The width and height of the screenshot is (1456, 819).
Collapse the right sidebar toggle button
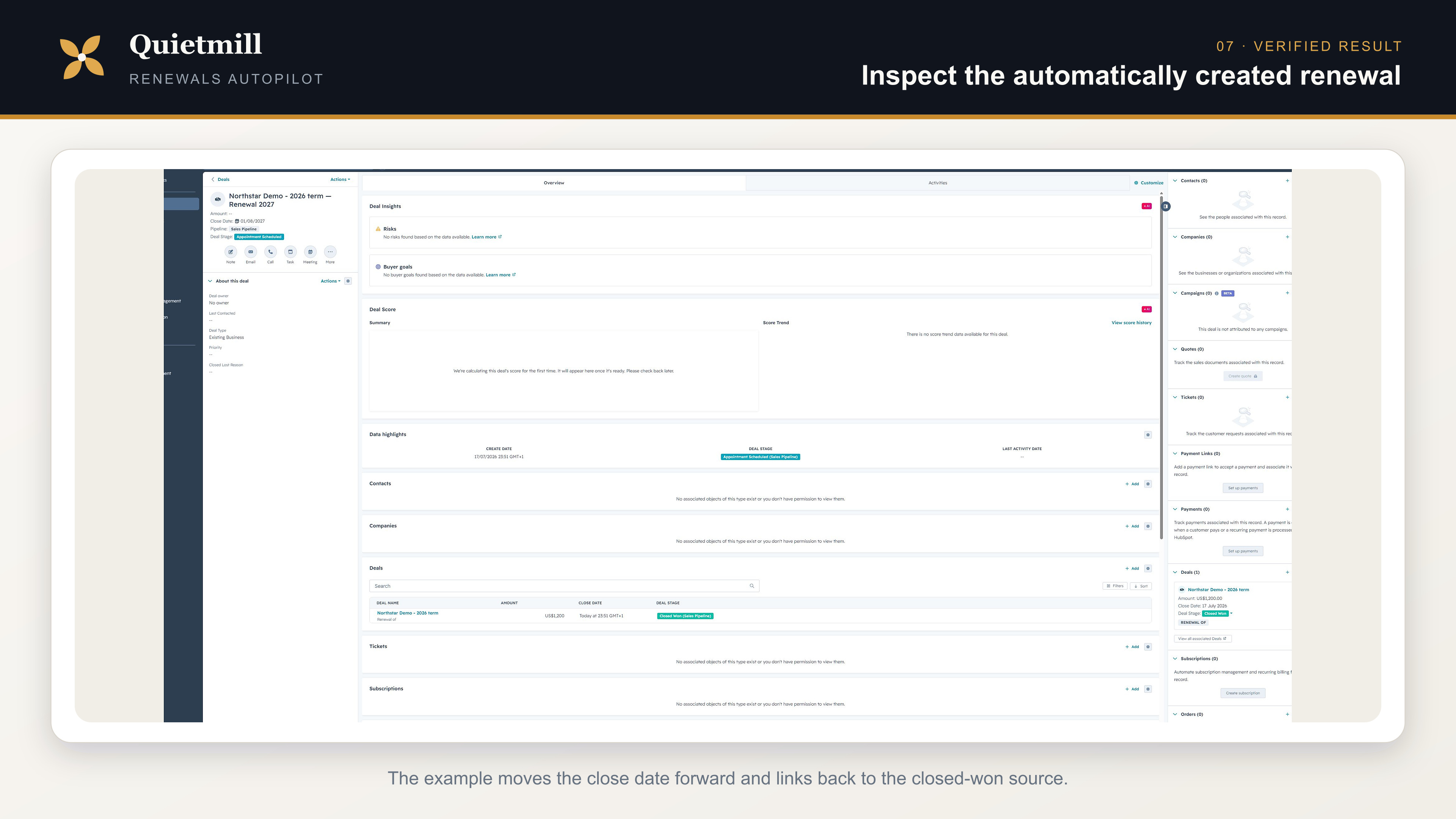[x=1166, y=206]
